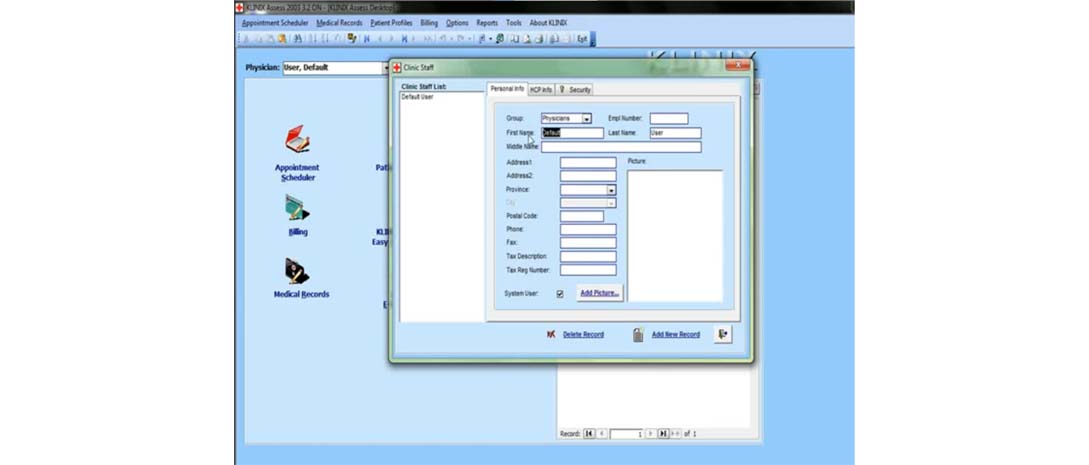1089x465 pixels.
Task: Open the Reports menu
Action: (x=487, y=23)
